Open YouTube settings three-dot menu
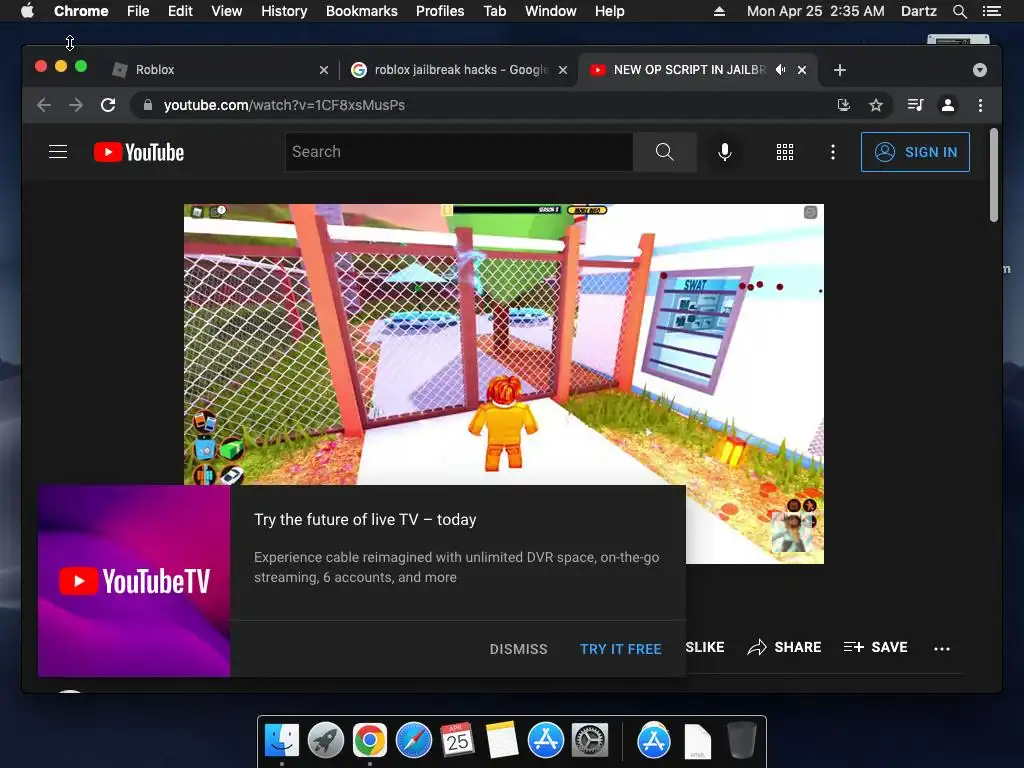 [832, 152]
